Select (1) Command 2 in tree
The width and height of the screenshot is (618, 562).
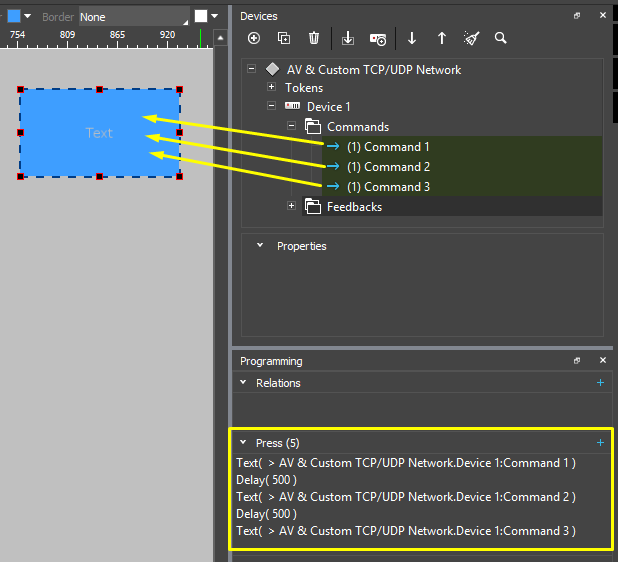tap(388, 167)
